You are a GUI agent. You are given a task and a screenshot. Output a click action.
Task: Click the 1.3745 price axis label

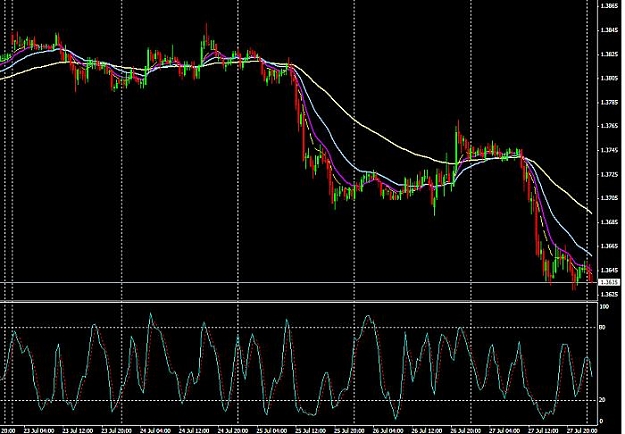(x=610, y=150)
